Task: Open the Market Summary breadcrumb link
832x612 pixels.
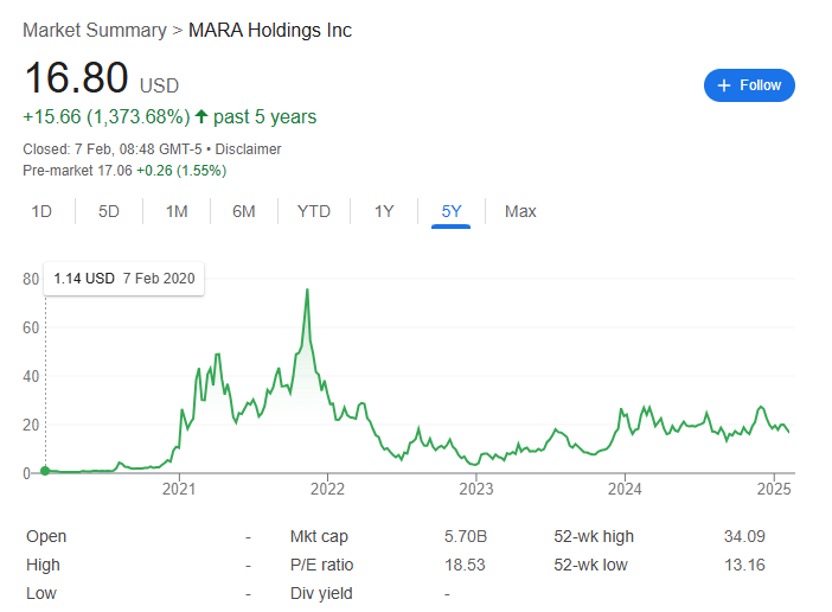Action: pyautogui.click(x=94, y=30)
